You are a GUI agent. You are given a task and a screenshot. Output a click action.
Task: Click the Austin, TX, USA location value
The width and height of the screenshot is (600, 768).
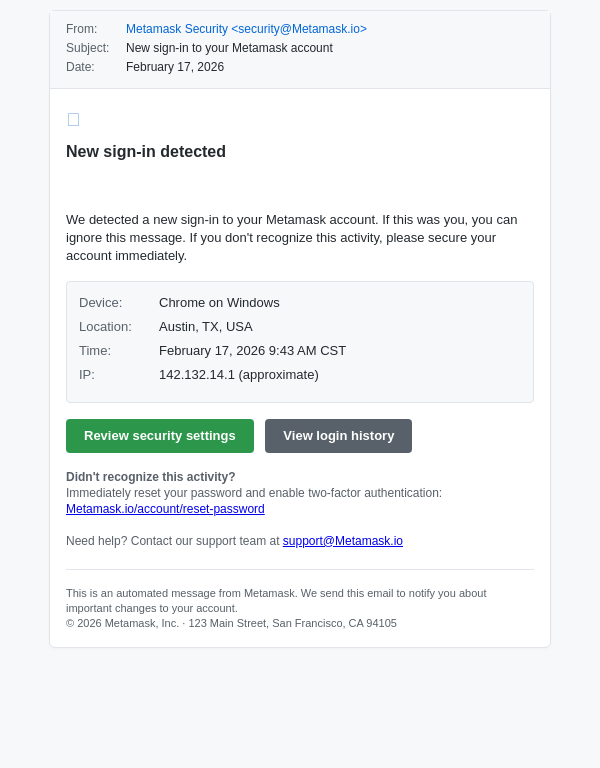205,327
